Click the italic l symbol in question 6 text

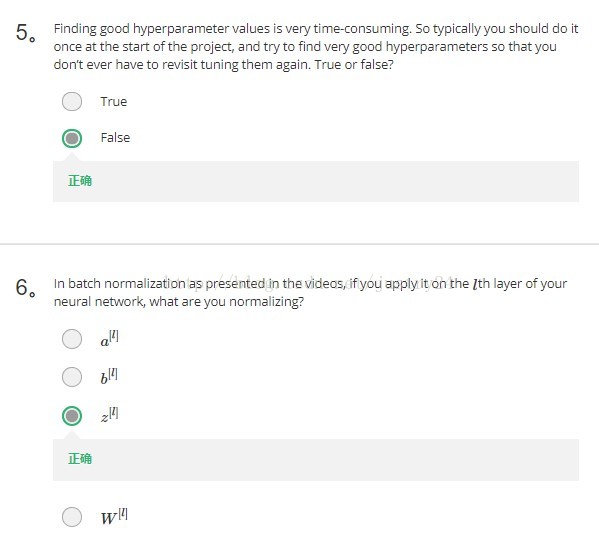tap(475, 284)
